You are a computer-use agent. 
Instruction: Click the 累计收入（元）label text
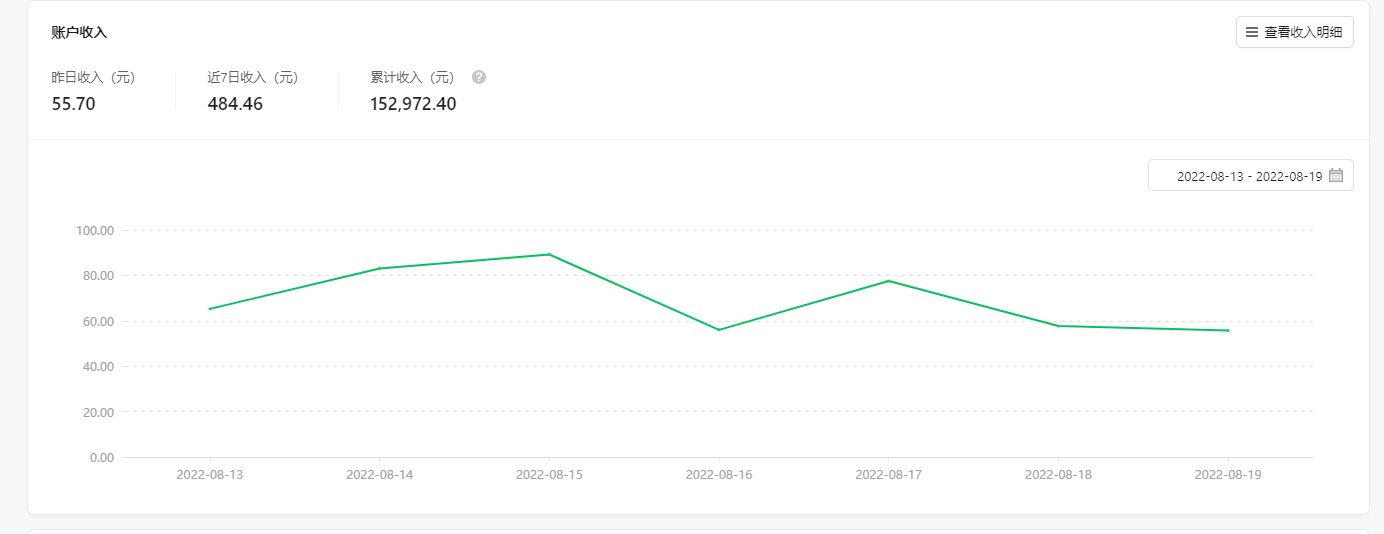coord(412,77)
